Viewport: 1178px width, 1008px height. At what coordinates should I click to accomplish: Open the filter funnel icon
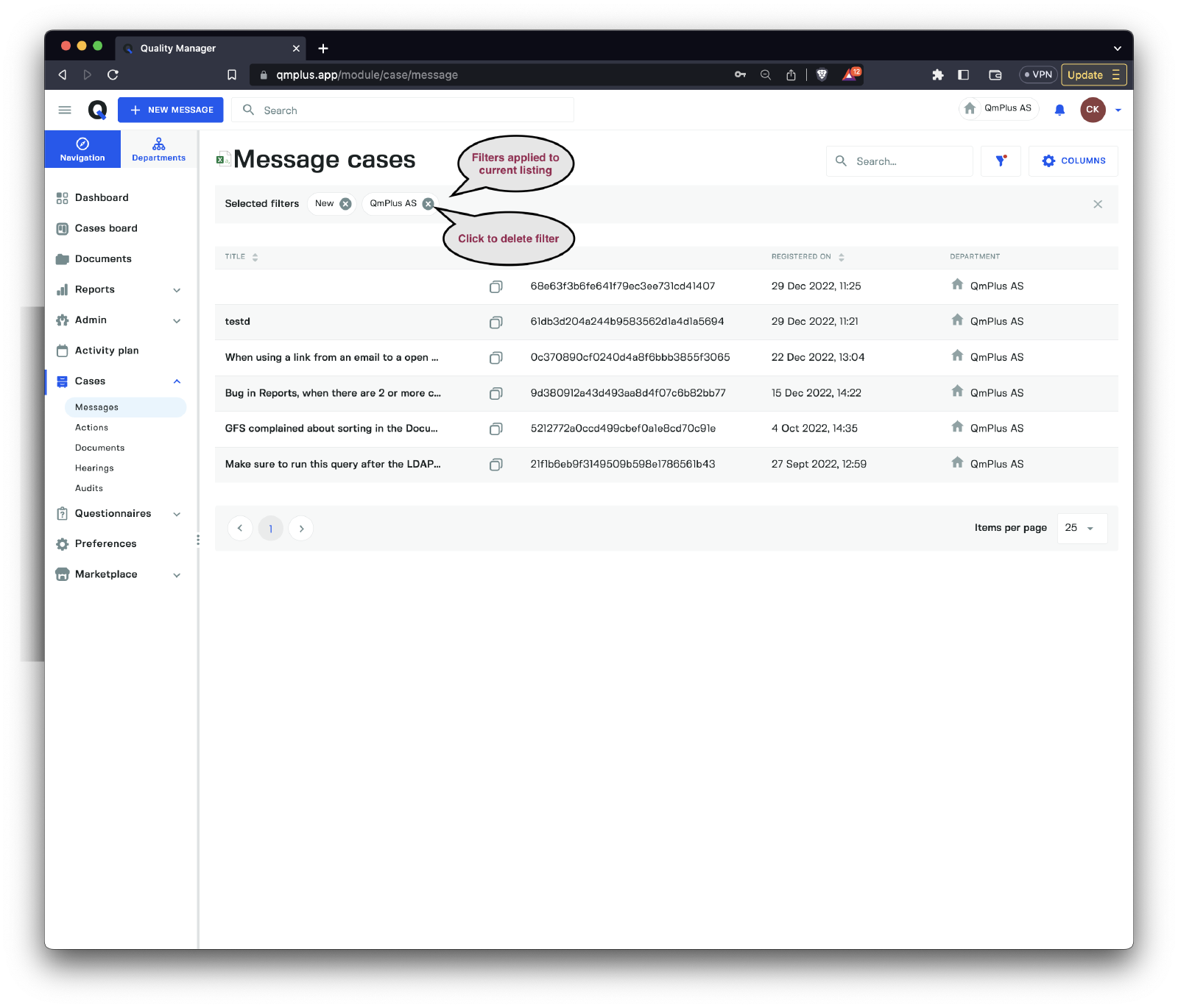click(x=1000, y=161)
